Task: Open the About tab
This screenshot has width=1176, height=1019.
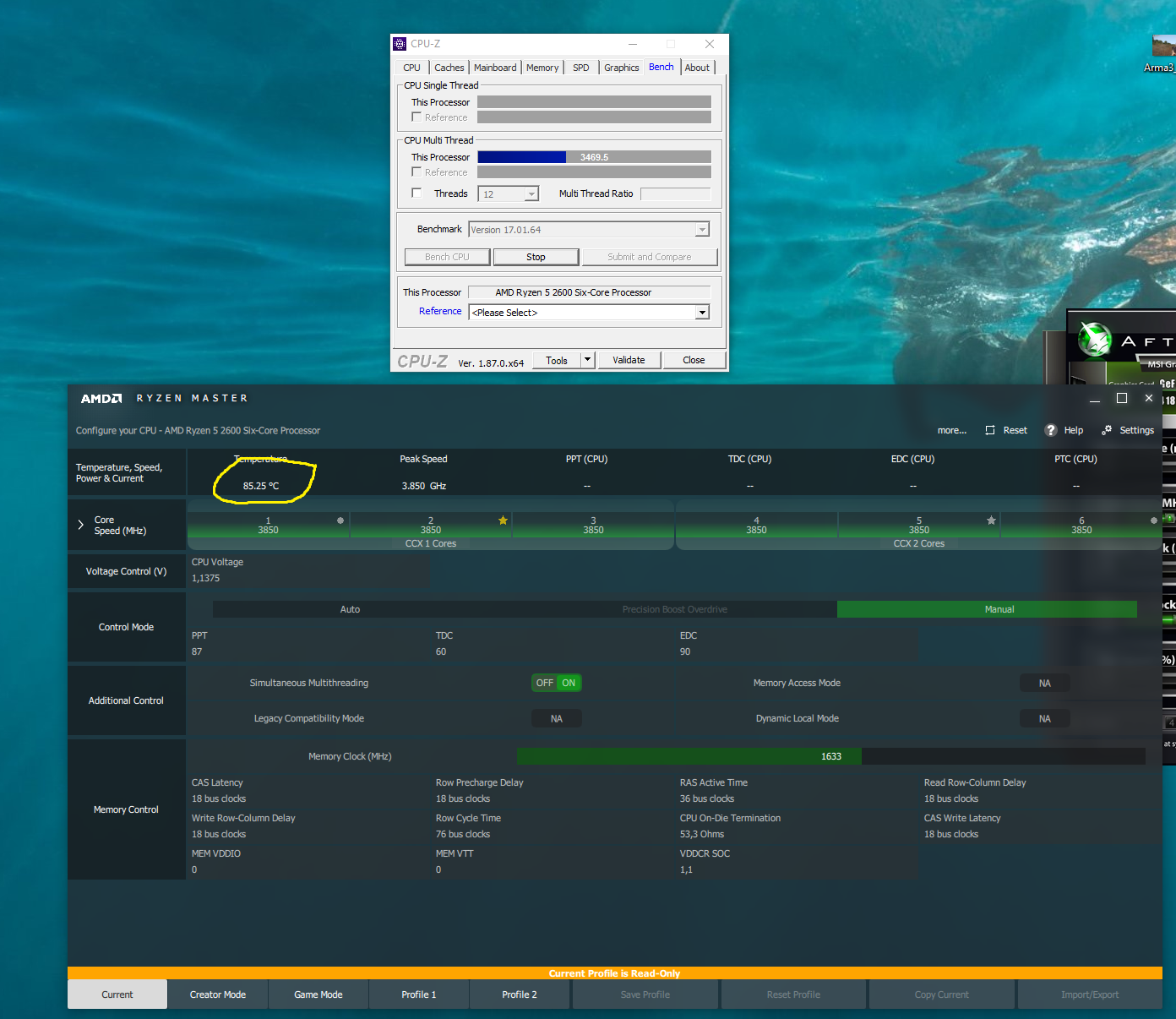Action: (x=697, y=68)
